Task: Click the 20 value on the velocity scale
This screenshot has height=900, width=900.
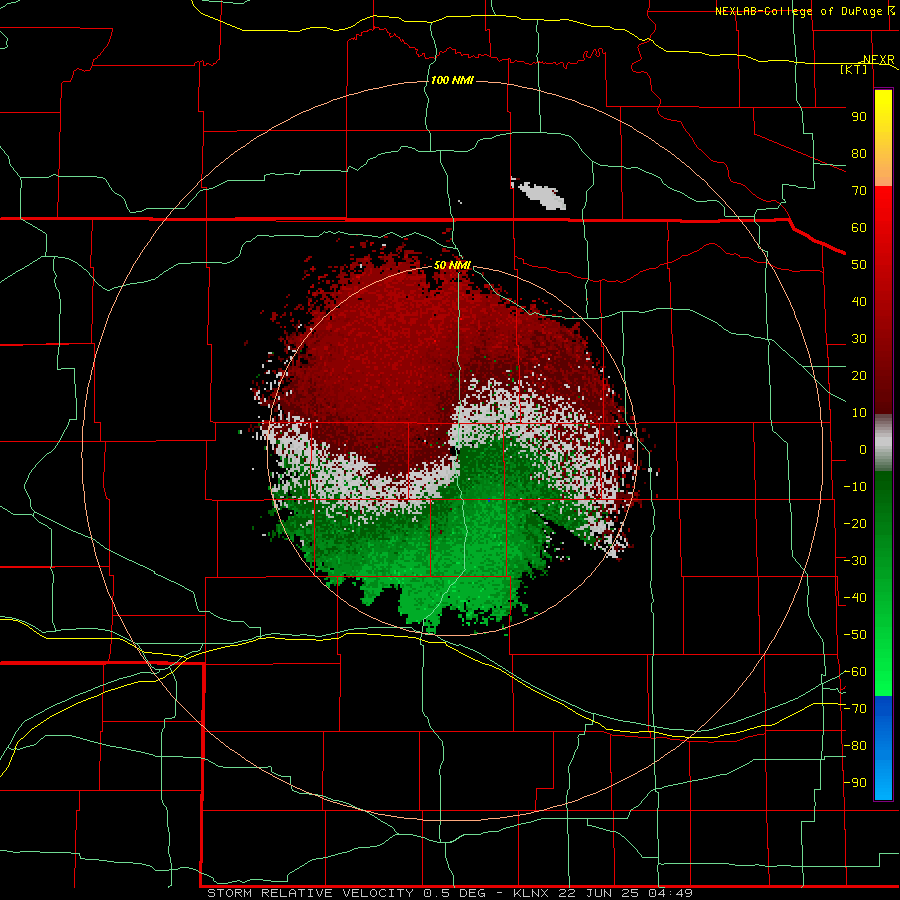Action: [x=859, y=376]
